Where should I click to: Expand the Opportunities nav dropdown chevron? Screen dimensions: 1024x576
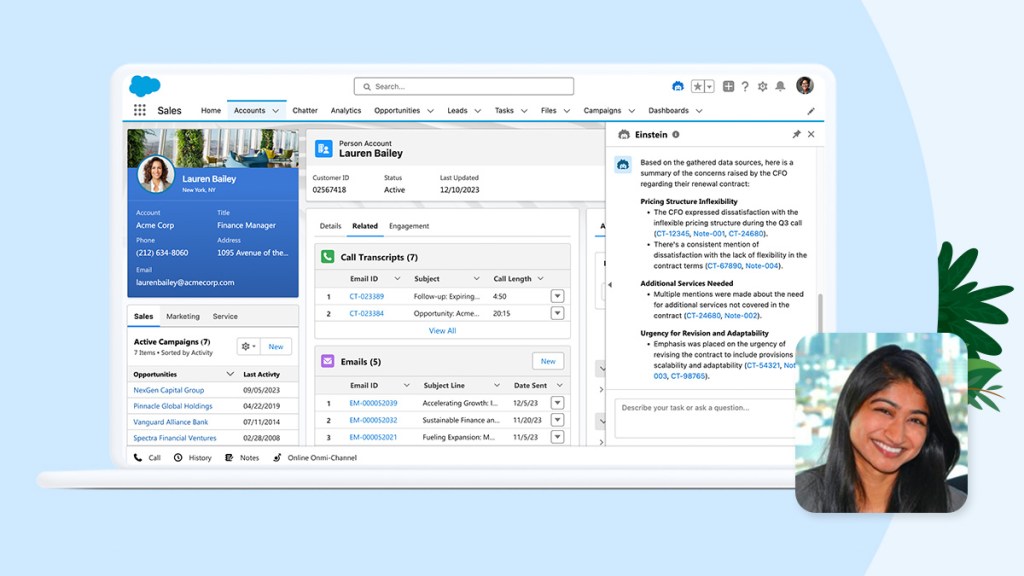(x=430, y=111)
